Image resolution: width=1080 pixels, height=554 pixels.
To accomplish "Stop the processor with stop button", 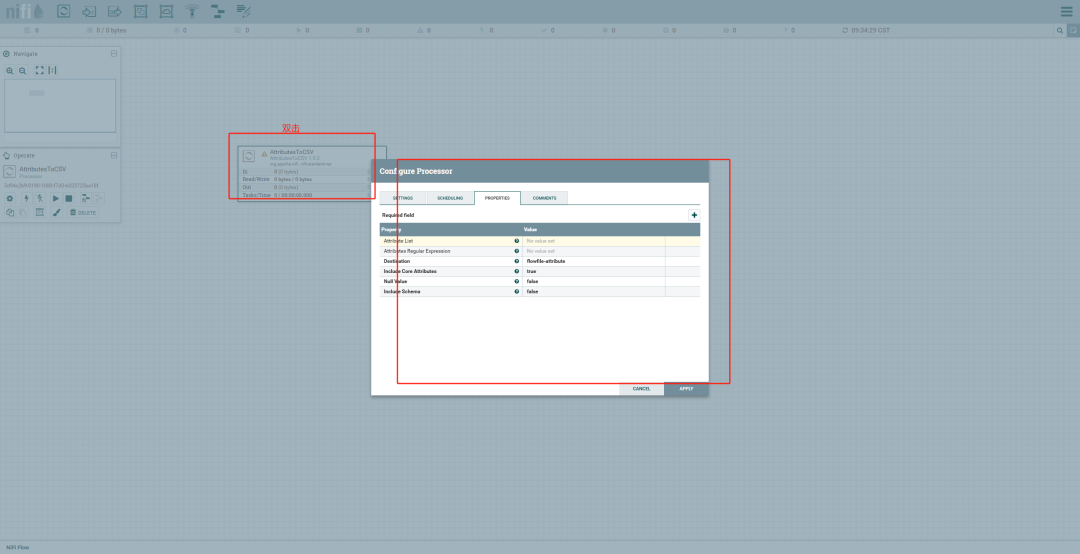I will point(69,198).
